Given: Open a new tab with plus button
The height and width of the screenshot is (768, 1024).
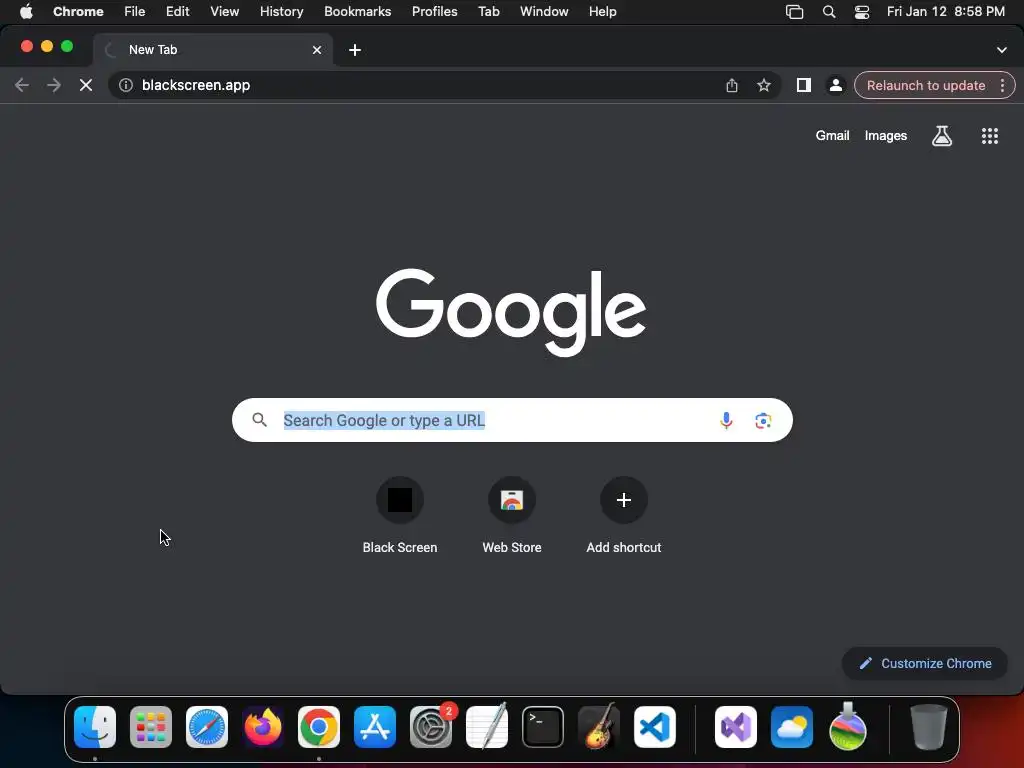Looking at the screenshot, I should pos(355,50).
